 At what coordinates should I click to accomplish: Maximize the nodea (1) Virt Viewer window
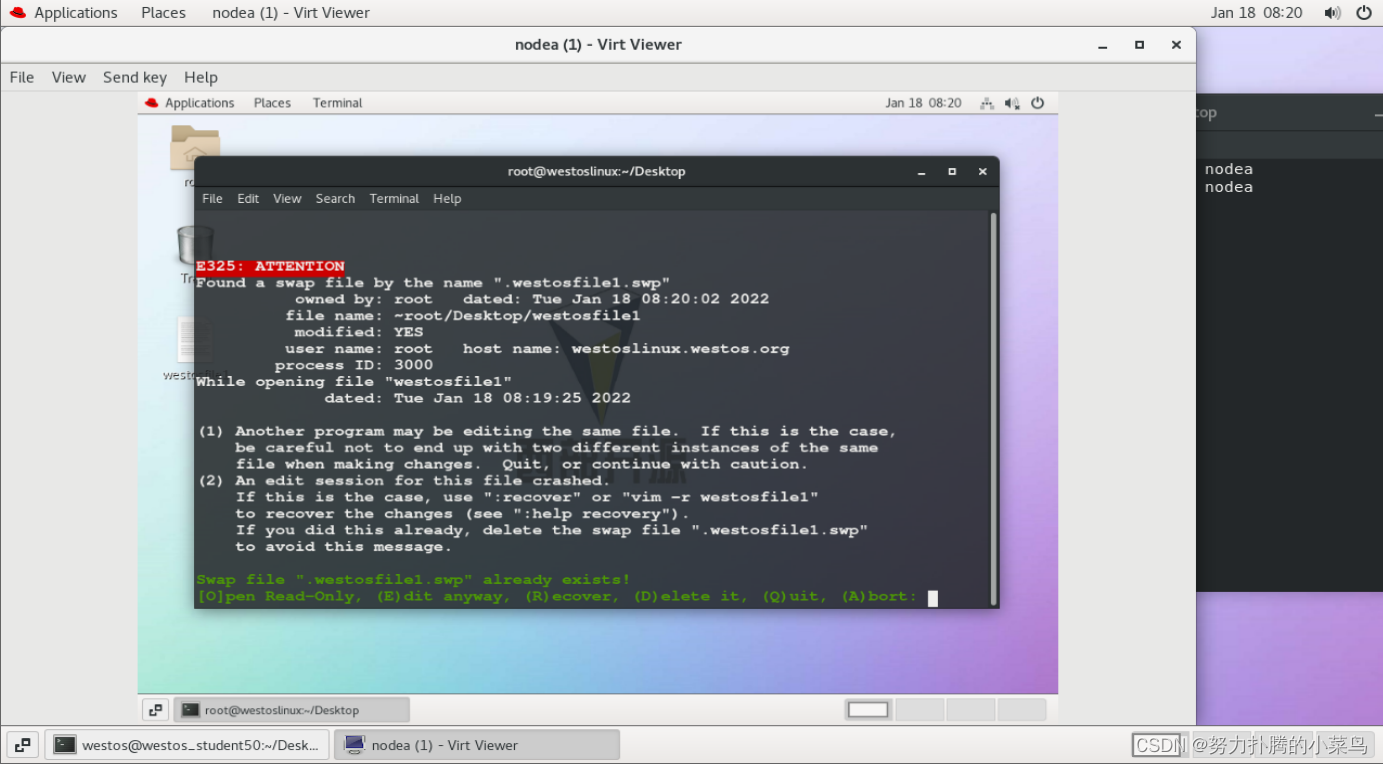[1139, 45]
